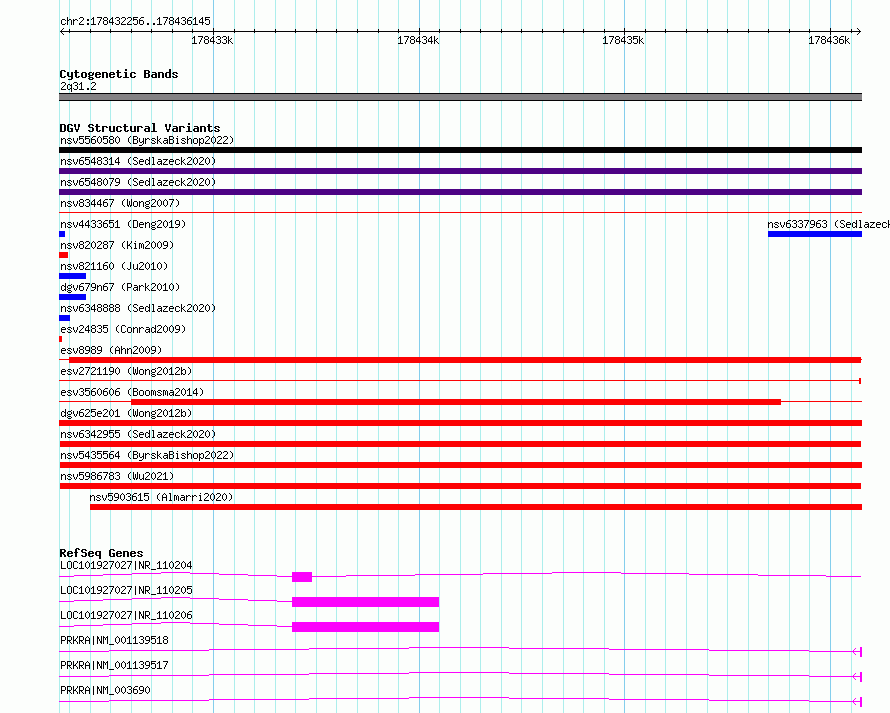Image resolution: width=890 pixels, height=713 pixels.
Task: Click the left scroll arrow on the ruler
Action: (63, 32)
